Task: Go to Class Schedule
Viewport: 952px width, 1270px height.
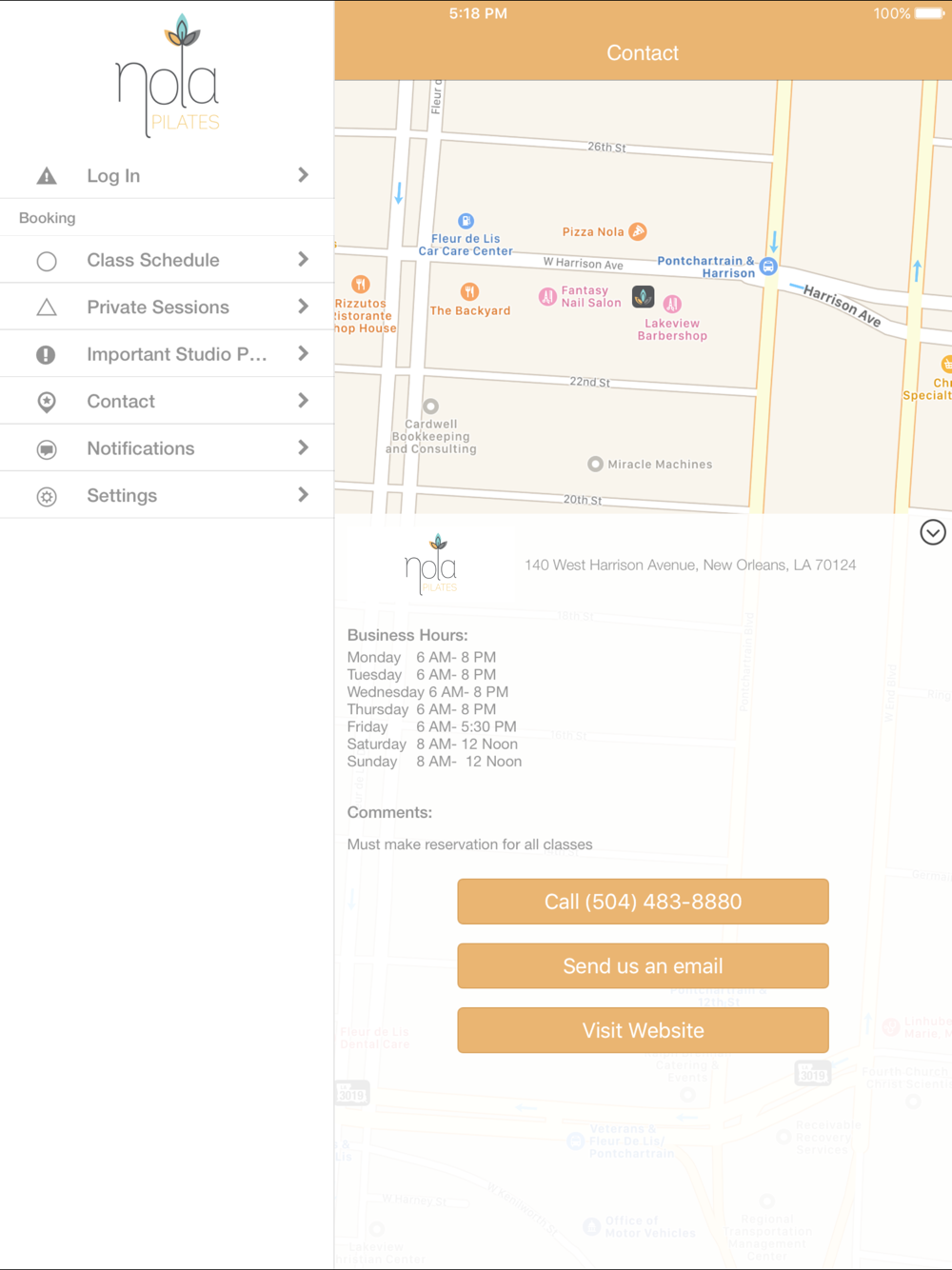Action: tap(167, 260)
